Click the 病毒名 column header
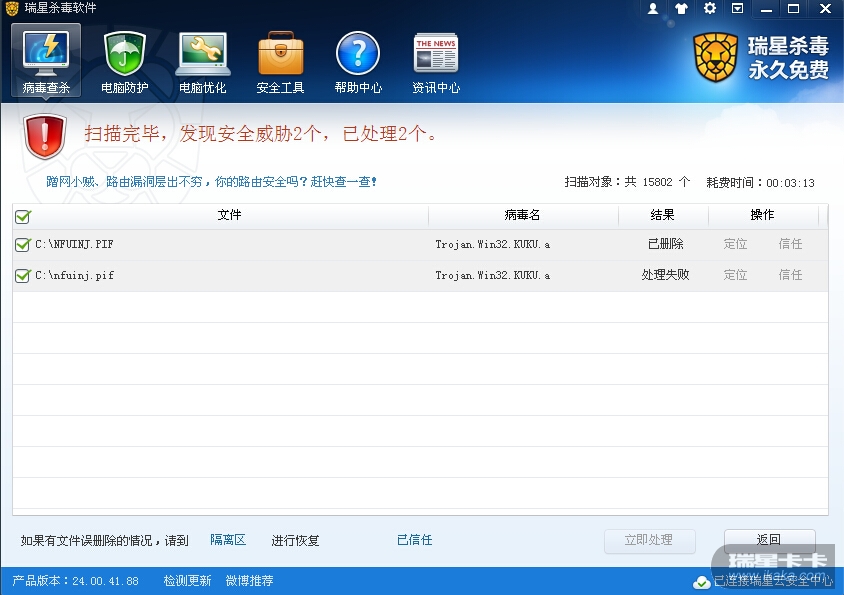This screenshot has height=595, width=844. coord(522,215)
